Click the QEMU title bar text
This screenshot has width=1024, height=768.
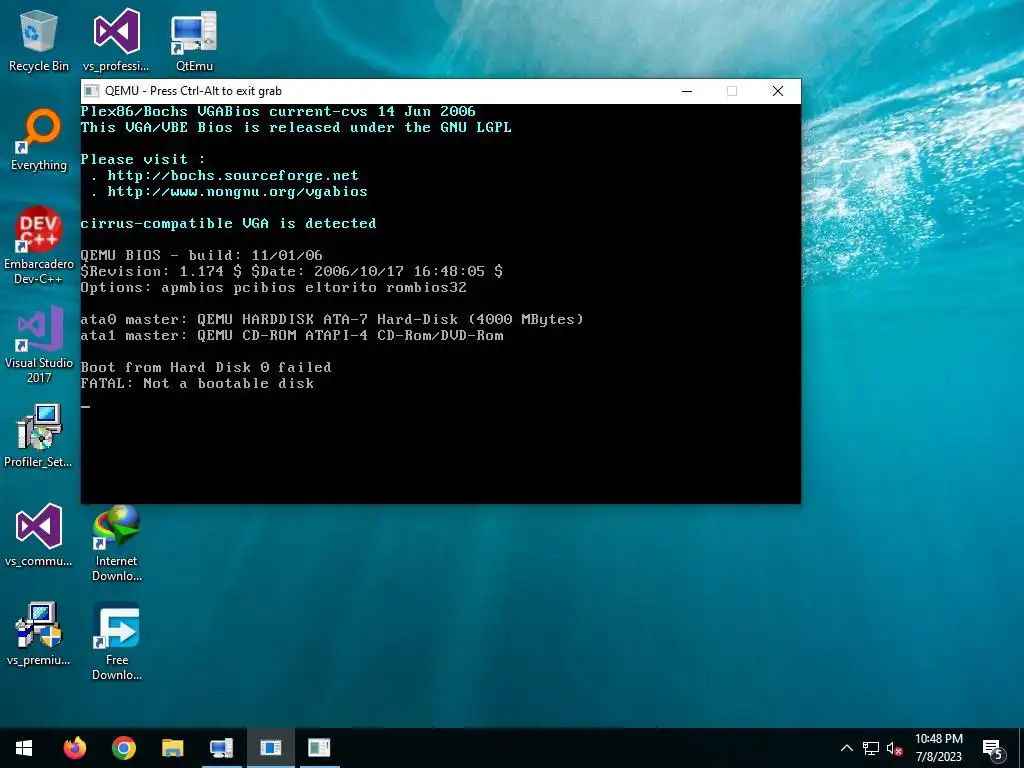[x=193, y=91]
